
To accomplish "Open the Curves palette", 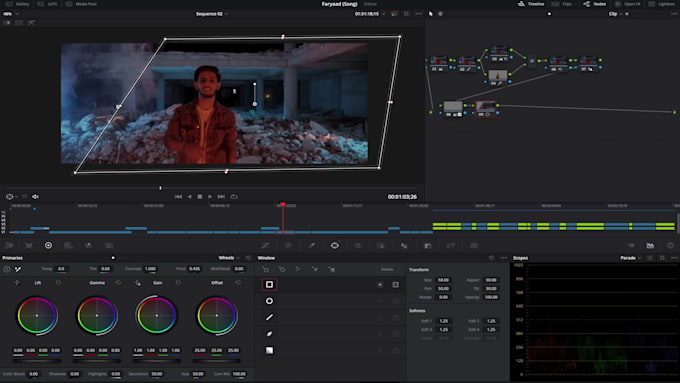I will pos(265,246).
